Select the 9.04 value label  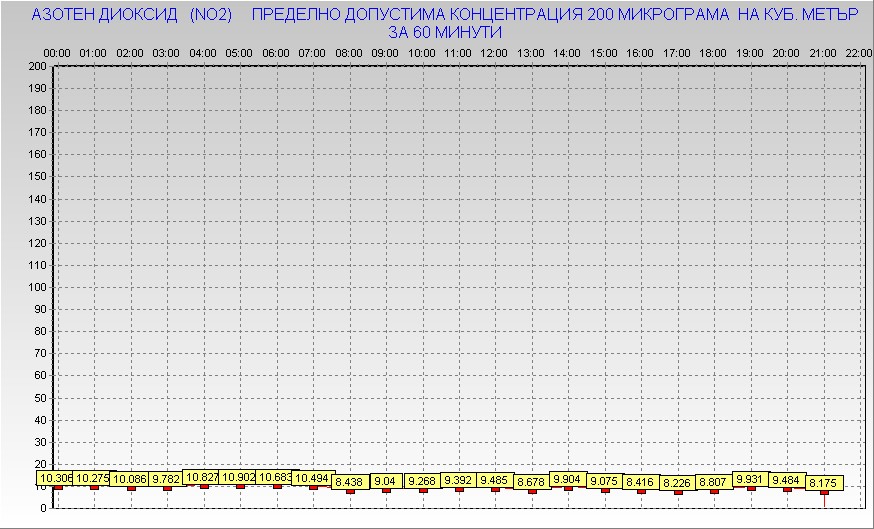point(386,481)
